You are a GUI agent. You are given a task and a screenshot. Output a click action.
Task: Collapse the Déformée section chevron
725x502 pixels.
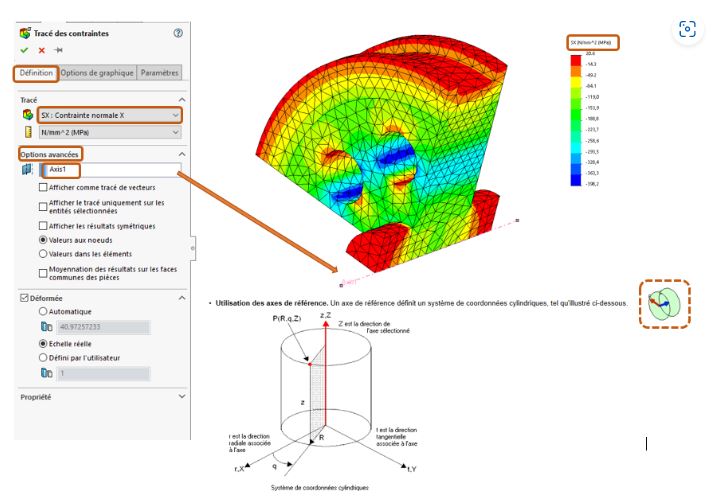coord(182,298)
